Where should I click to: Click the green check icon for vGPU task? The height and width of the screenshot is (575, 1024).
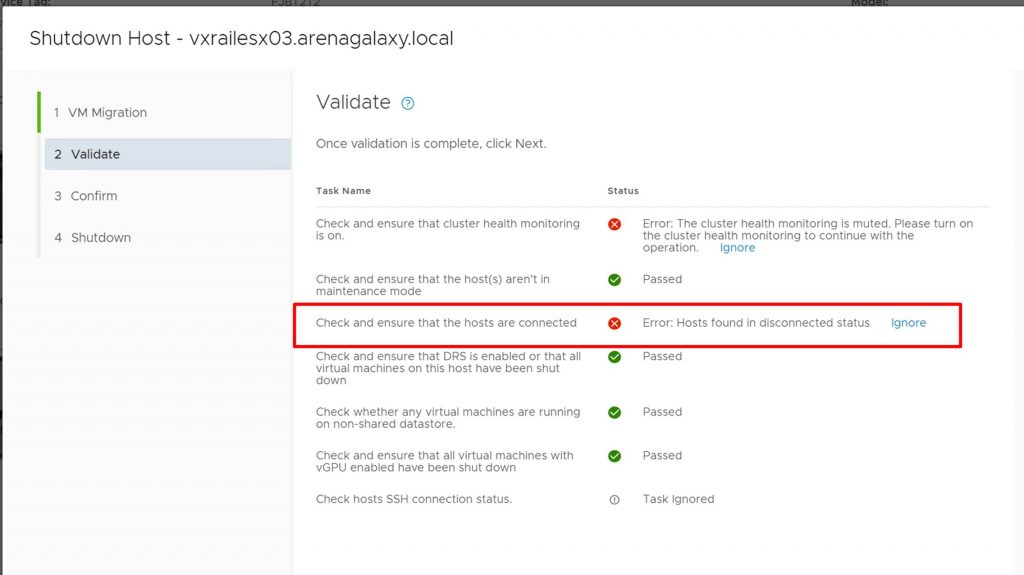pos(615,456)
